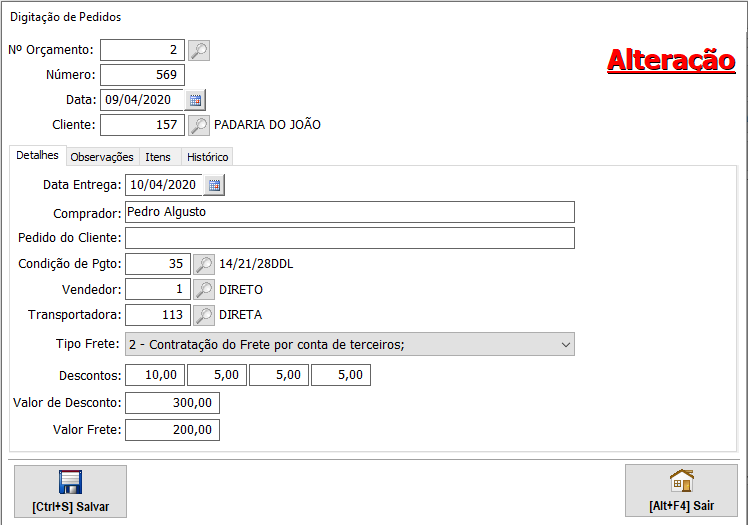This screenshot has width=748, height=528.
Task: Select the Histórico tab
Action: (208, 157)
